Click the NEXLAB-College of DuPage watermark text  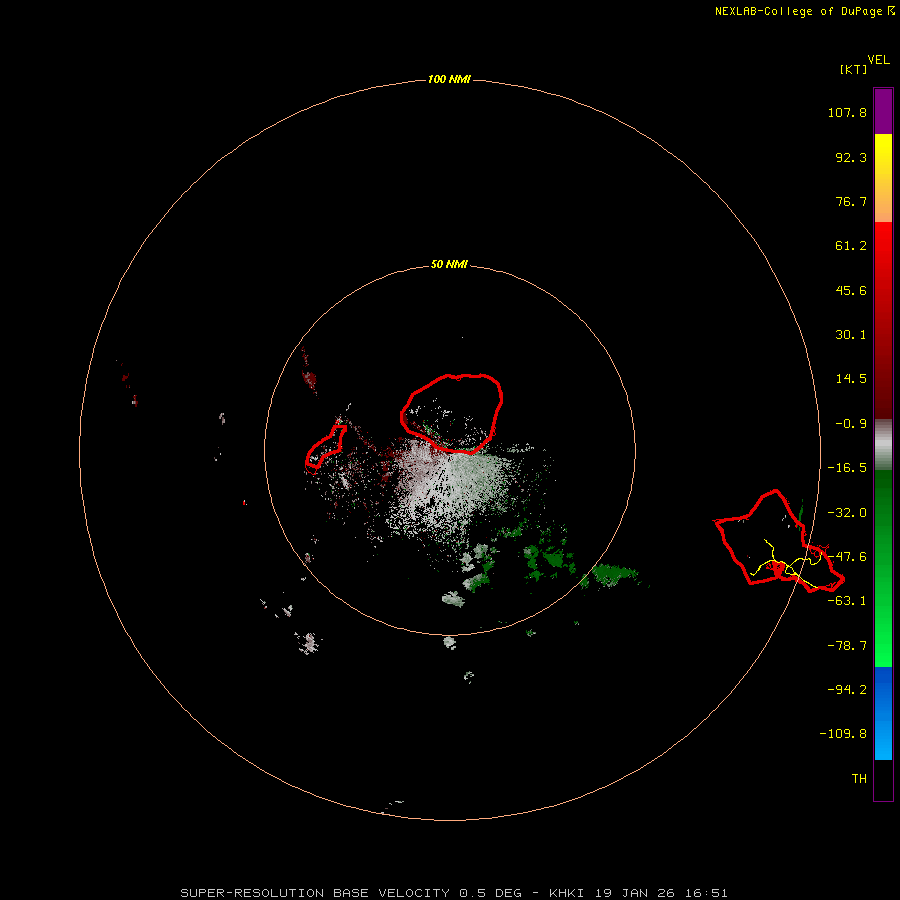[x=805, y=11]
